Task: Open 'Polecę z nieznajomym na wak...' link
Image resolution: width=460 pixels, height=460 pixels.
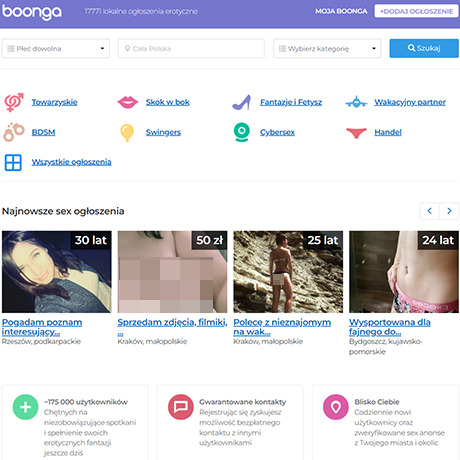Action: click(282, 327)
